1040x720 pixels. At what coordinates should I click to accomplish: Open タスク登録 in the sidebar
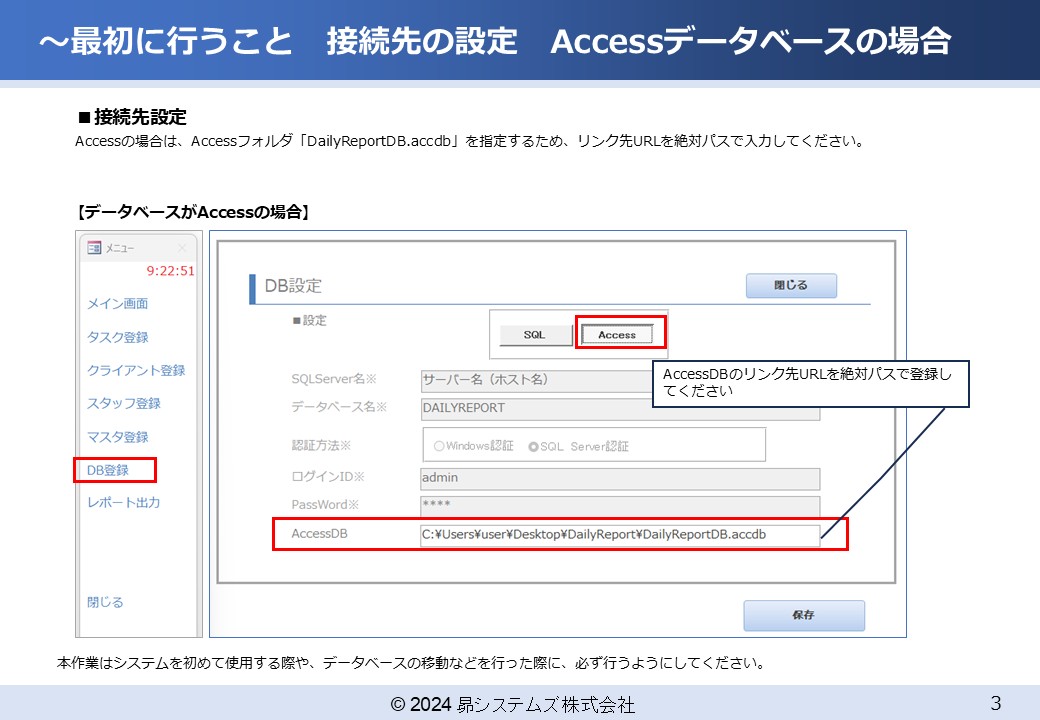tap(117, 337)
